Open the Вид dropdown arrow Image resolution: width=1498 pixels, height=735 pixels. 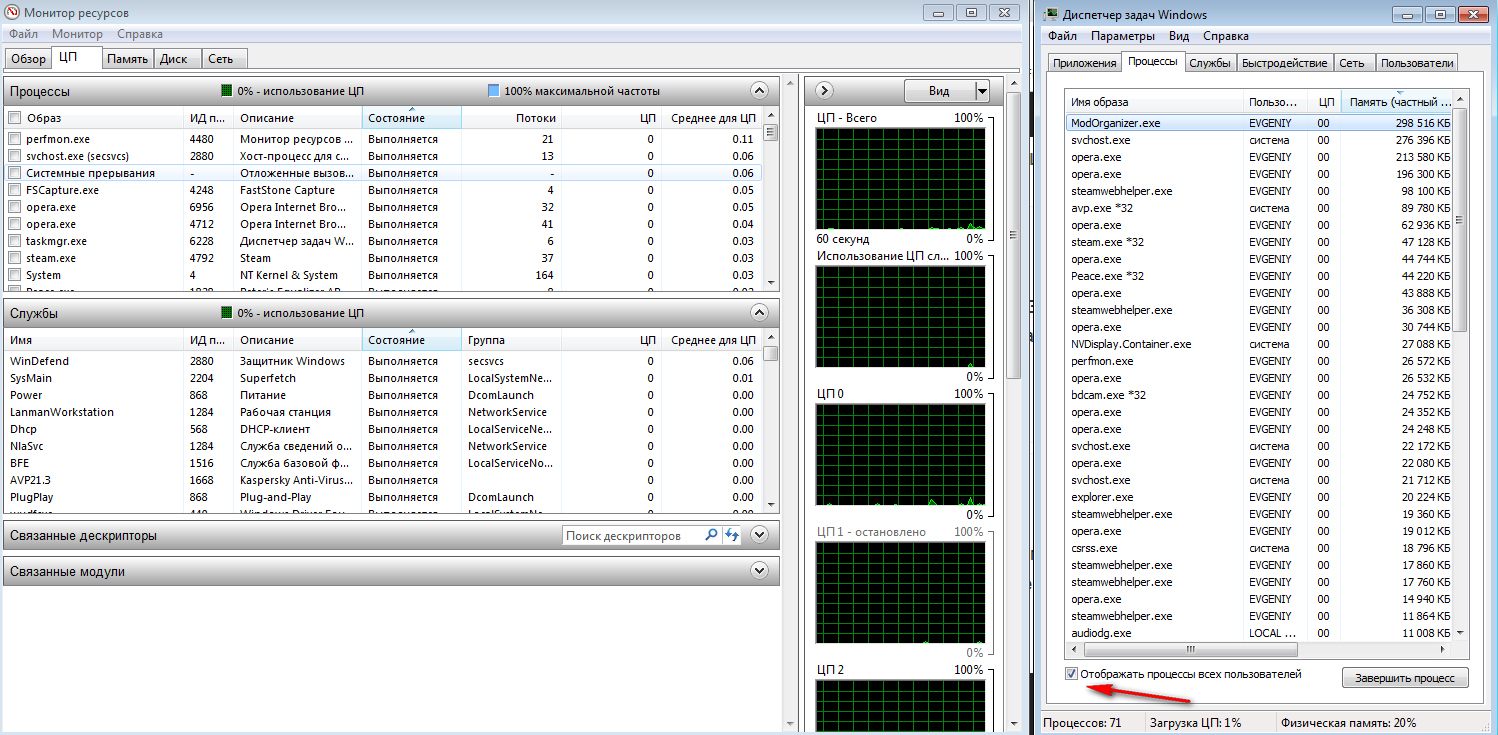pyautogui.click(x=981, y=91)
